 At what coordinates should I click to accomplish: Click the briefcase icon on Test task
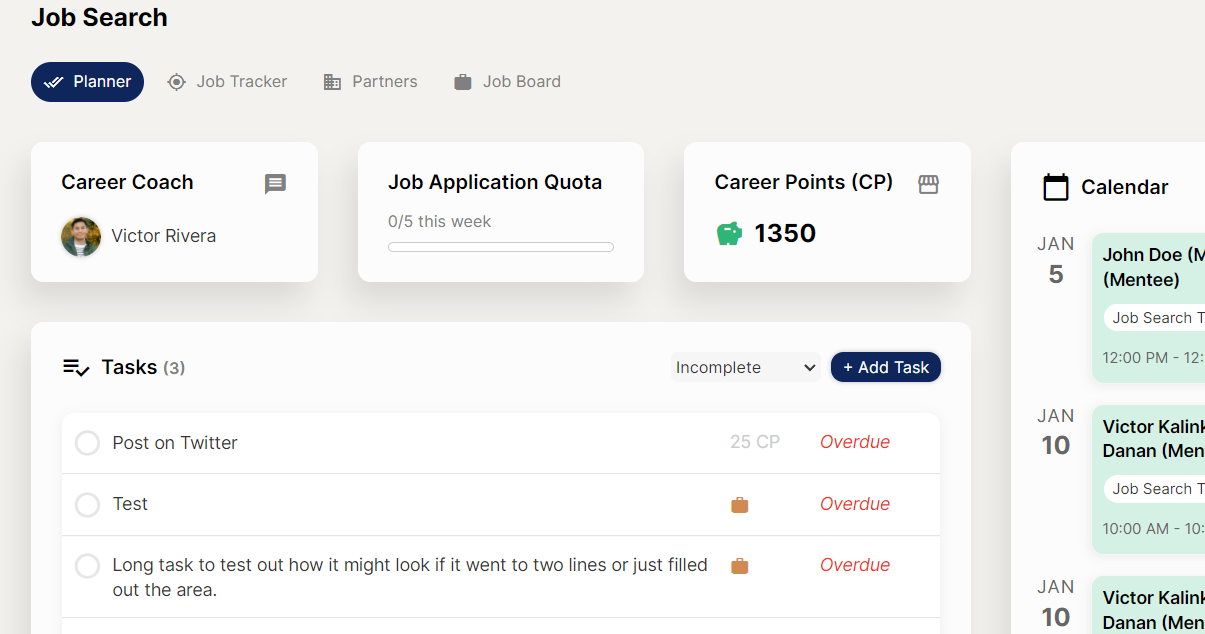pos(740,505)
